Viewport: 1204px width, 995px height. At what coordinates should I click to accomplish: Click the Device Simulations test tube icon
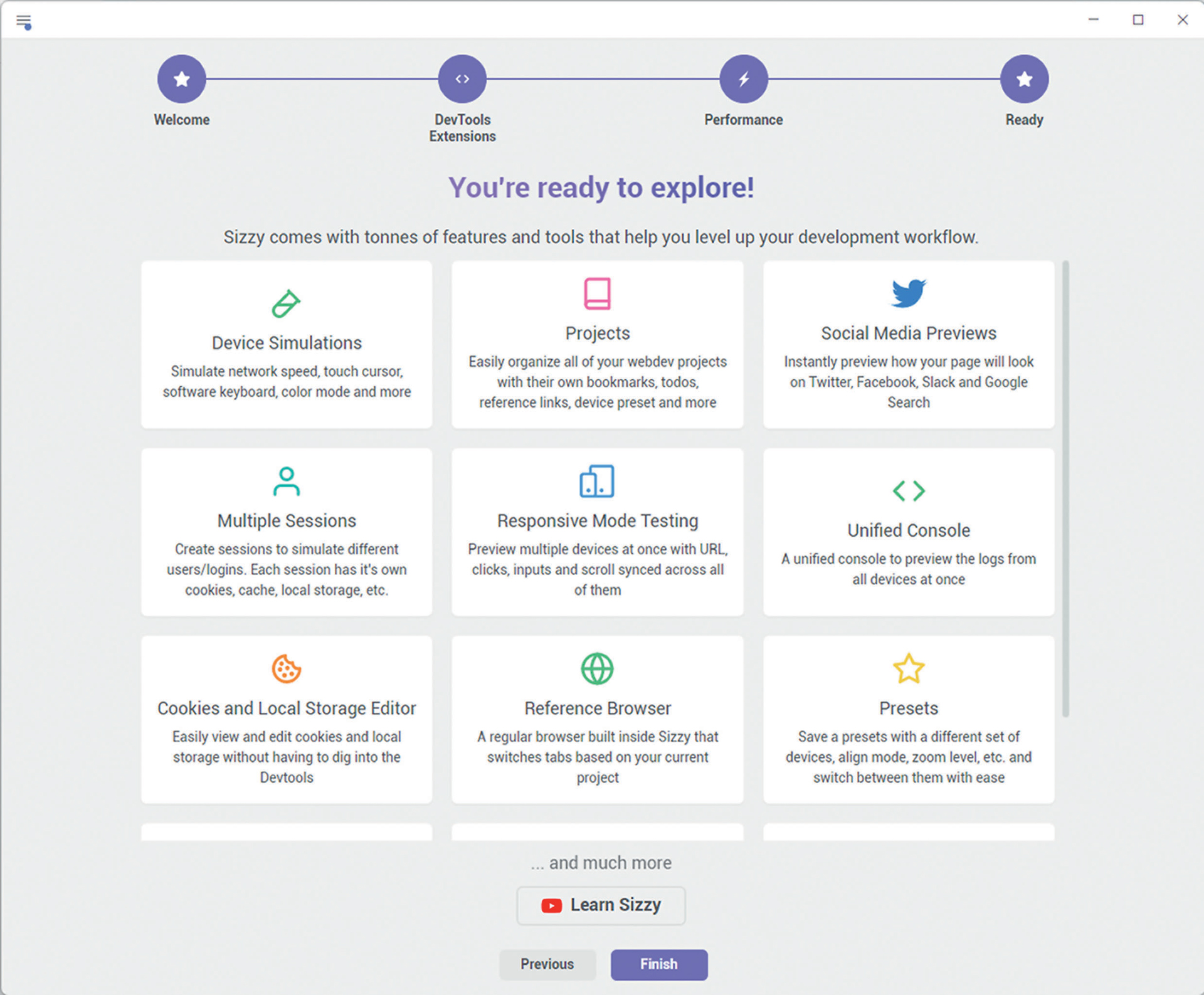287,303
